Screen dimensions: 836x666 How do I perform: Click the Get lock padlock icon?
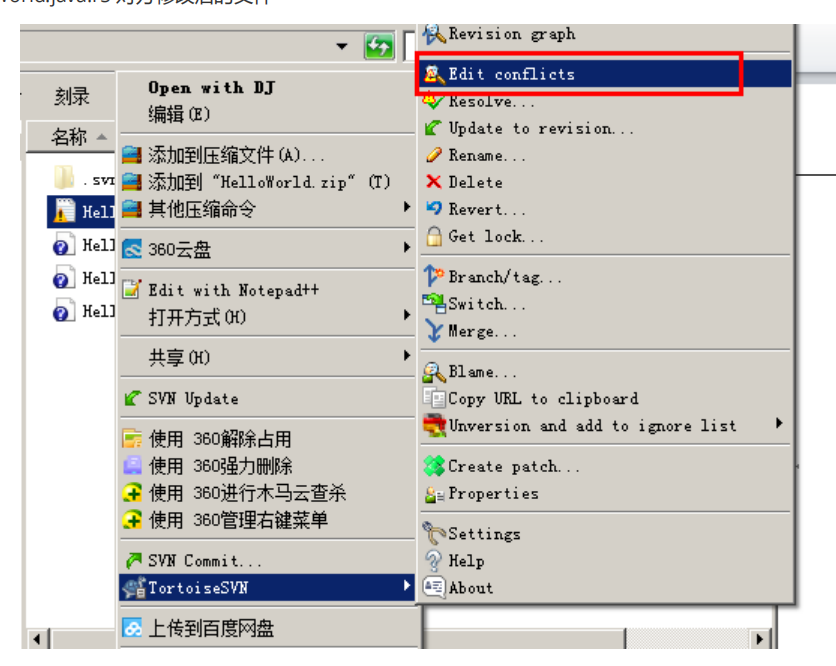click(434, 236)
